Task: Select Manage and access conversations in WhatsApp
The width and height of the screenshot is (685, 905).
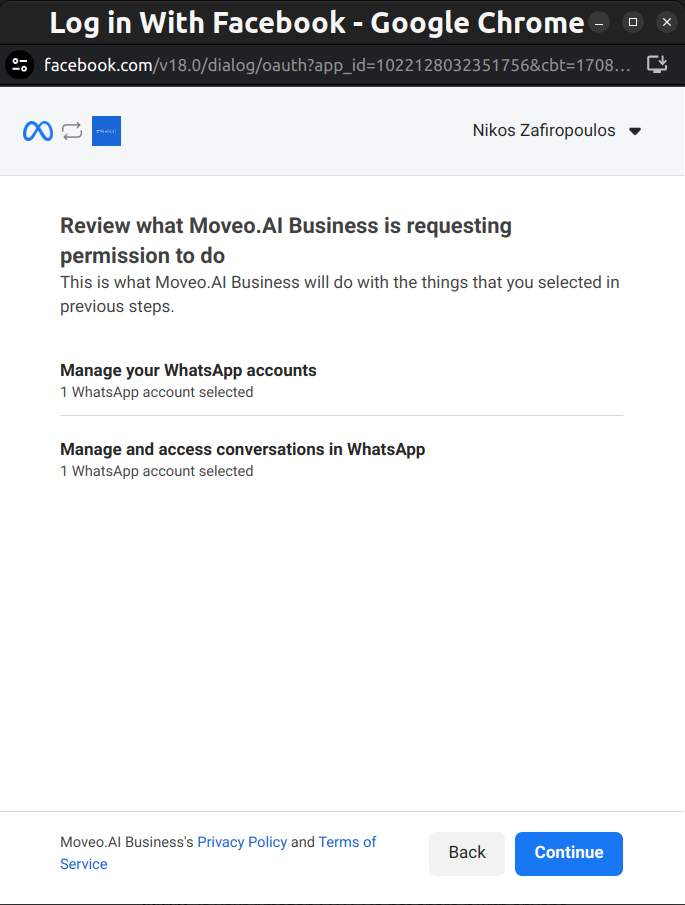Action: coord(242,449)
